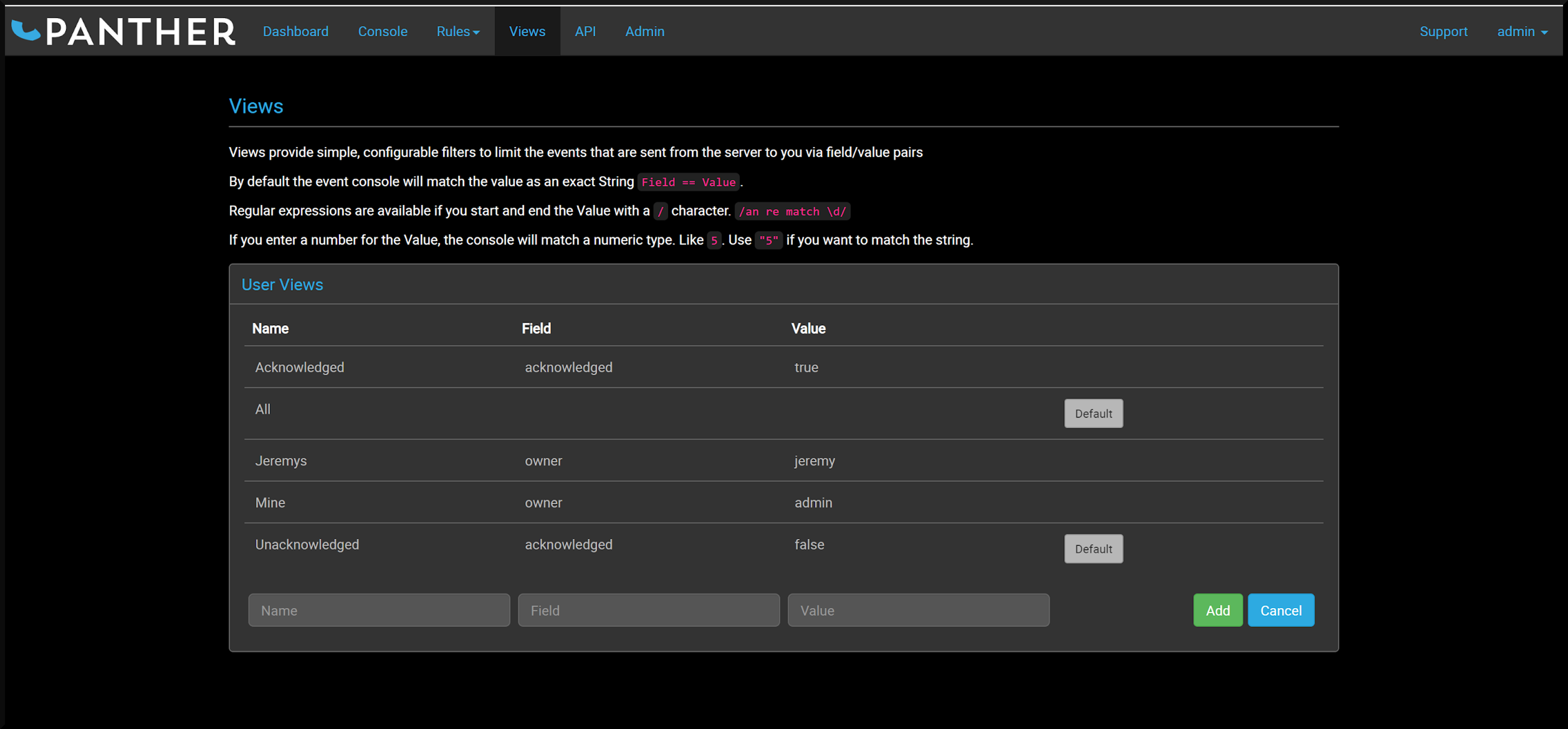Navigate to the API page
The height and width of the screenshot is (729, 1568).
[x=585, y=31]
